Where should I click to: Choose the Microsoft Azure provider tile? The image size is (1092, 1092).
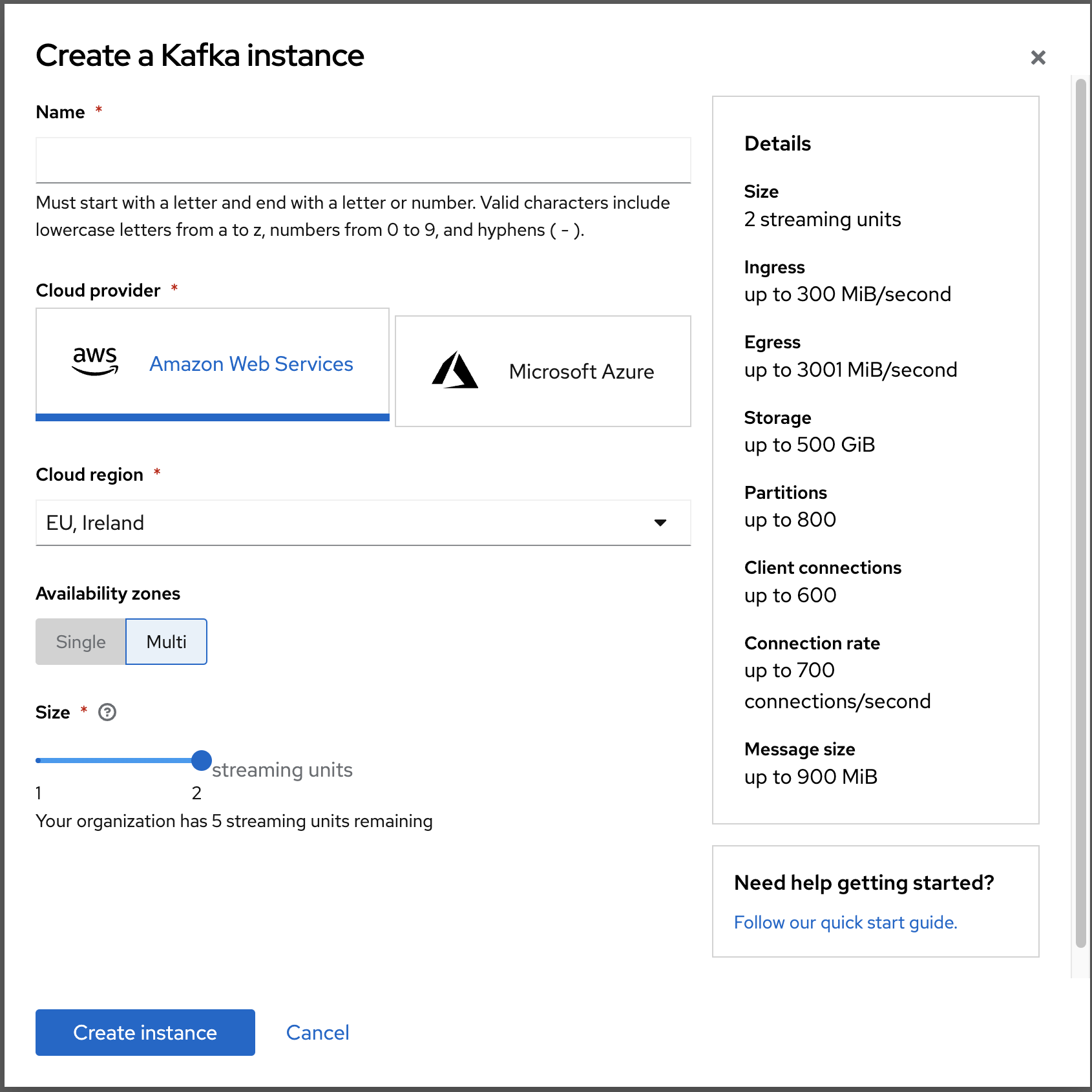point(543,371)
